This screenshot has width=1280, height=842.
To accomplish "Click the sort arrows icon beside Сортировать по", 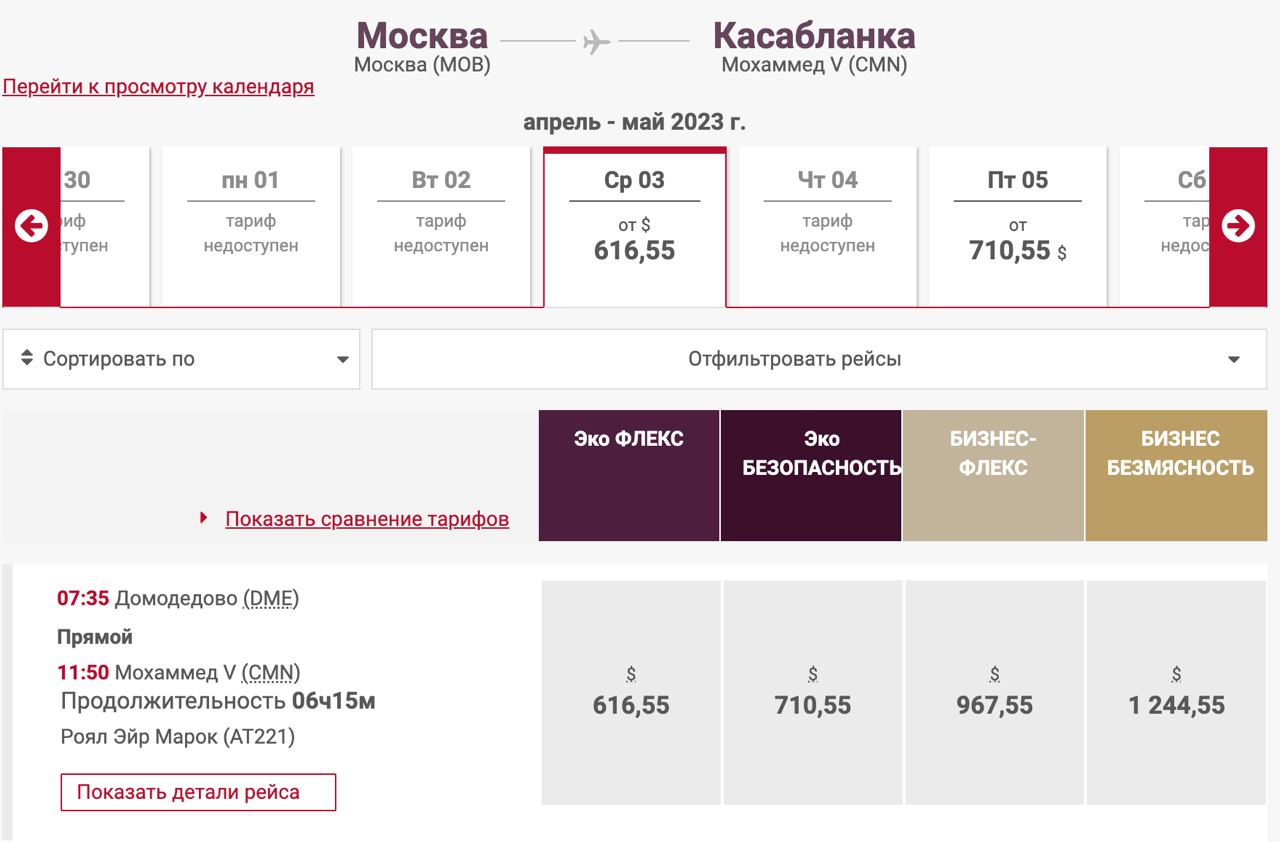I will click(x=27, y=358).
